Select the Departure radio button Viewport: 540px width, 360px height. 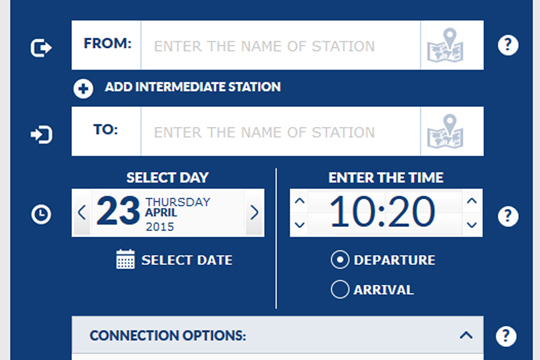[x=340, y=260]
